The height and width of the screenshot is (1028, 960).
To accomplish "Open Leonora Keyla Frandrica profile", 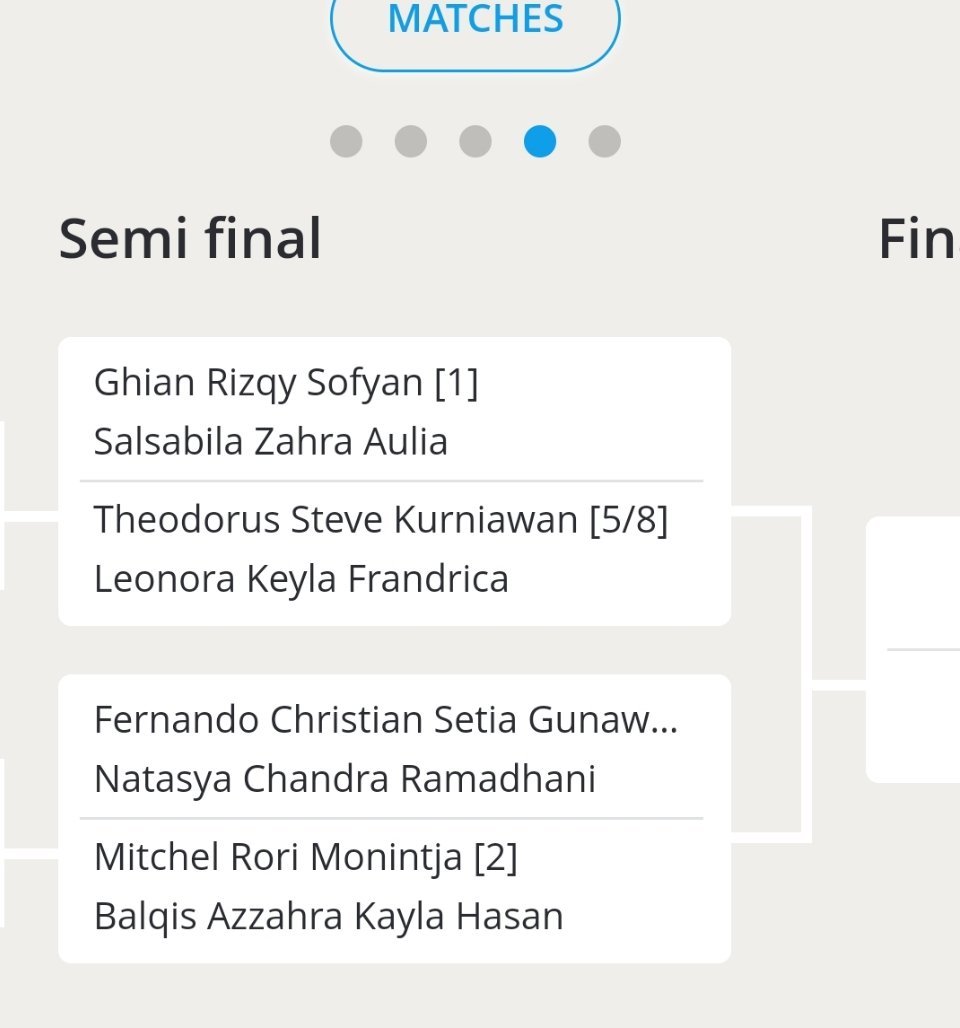I will (301, 578).
